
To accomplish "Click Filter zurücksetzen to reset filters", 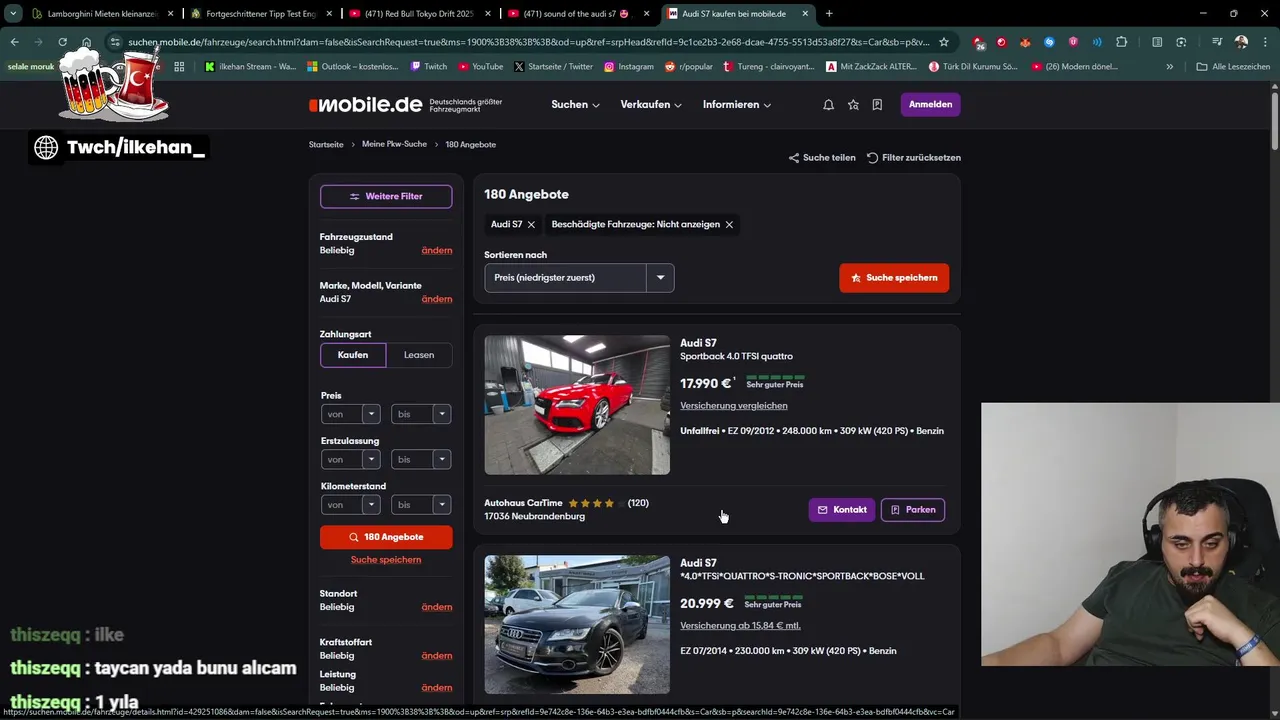I will tap(914, 158).
